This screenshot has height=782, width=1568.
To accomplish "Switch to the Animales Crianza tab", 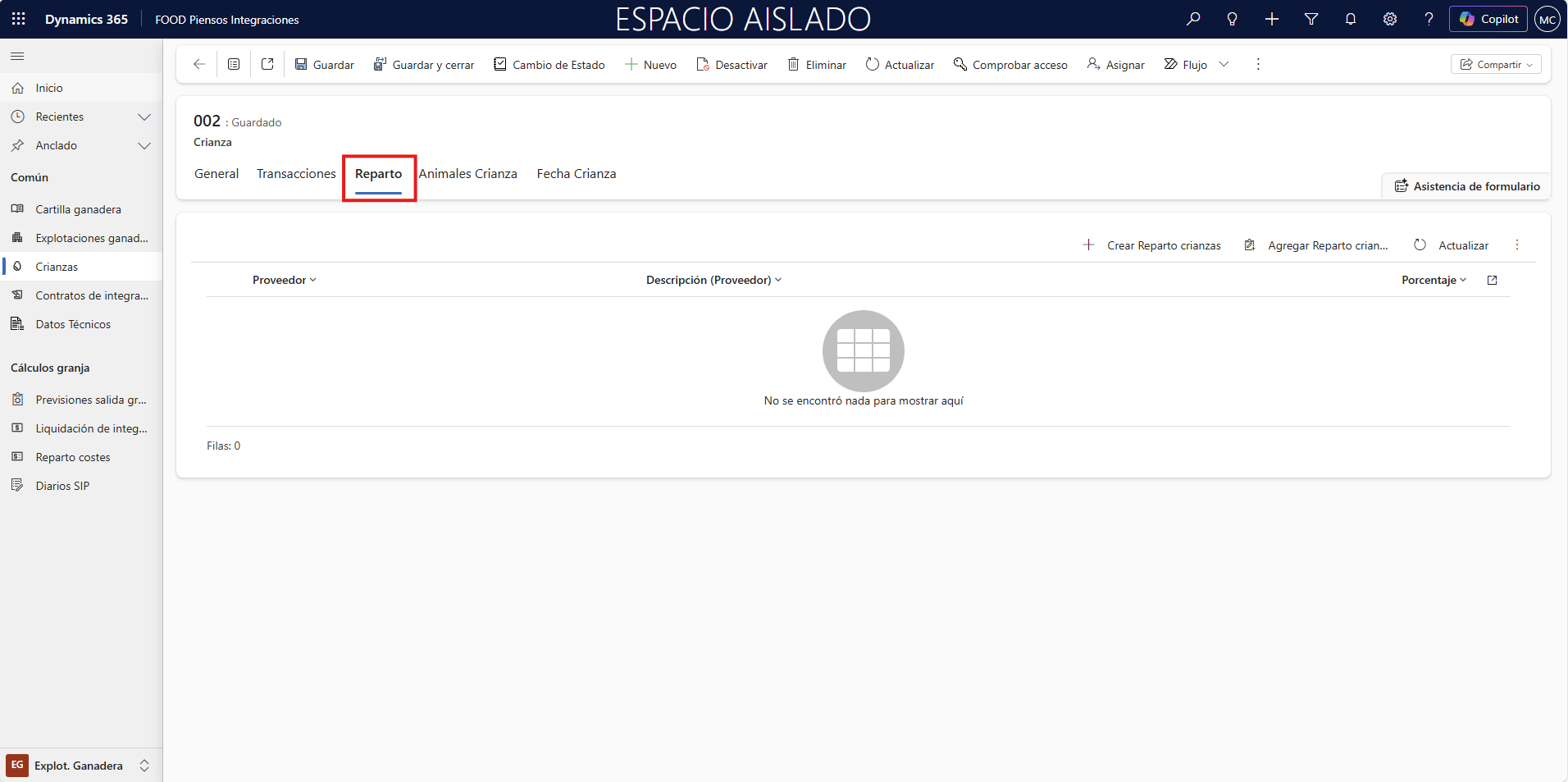I will (467, 174).
